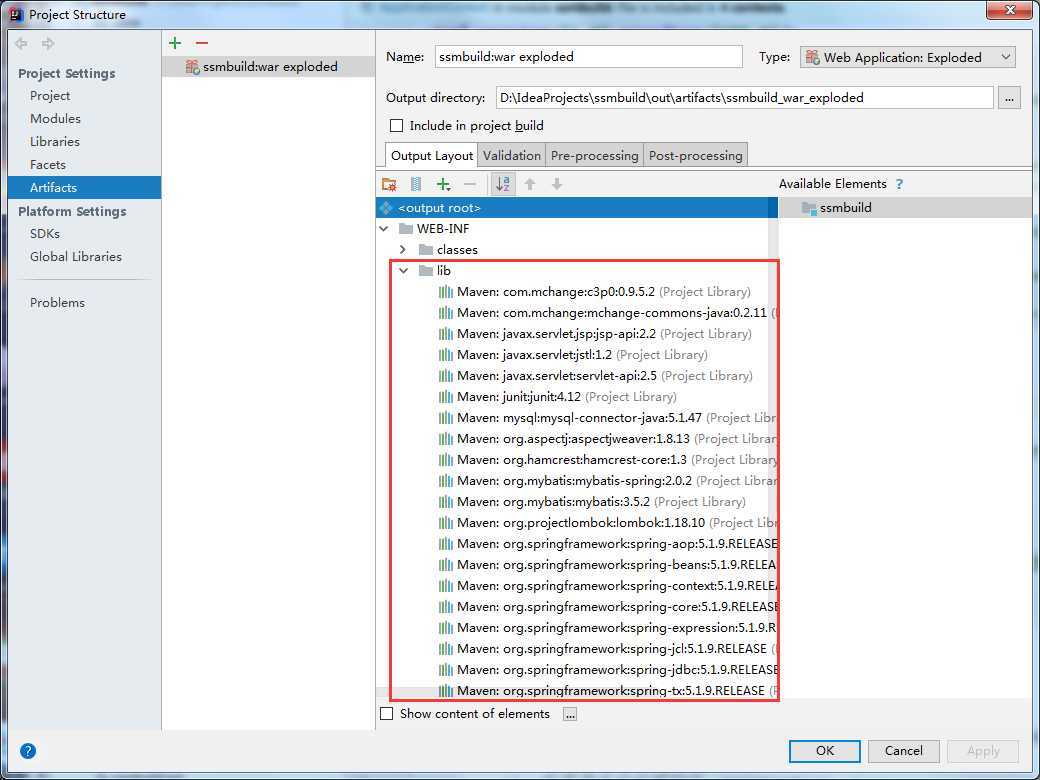Open Facets settings section
Screen dimensions: 1040x780
coord(48,164)
